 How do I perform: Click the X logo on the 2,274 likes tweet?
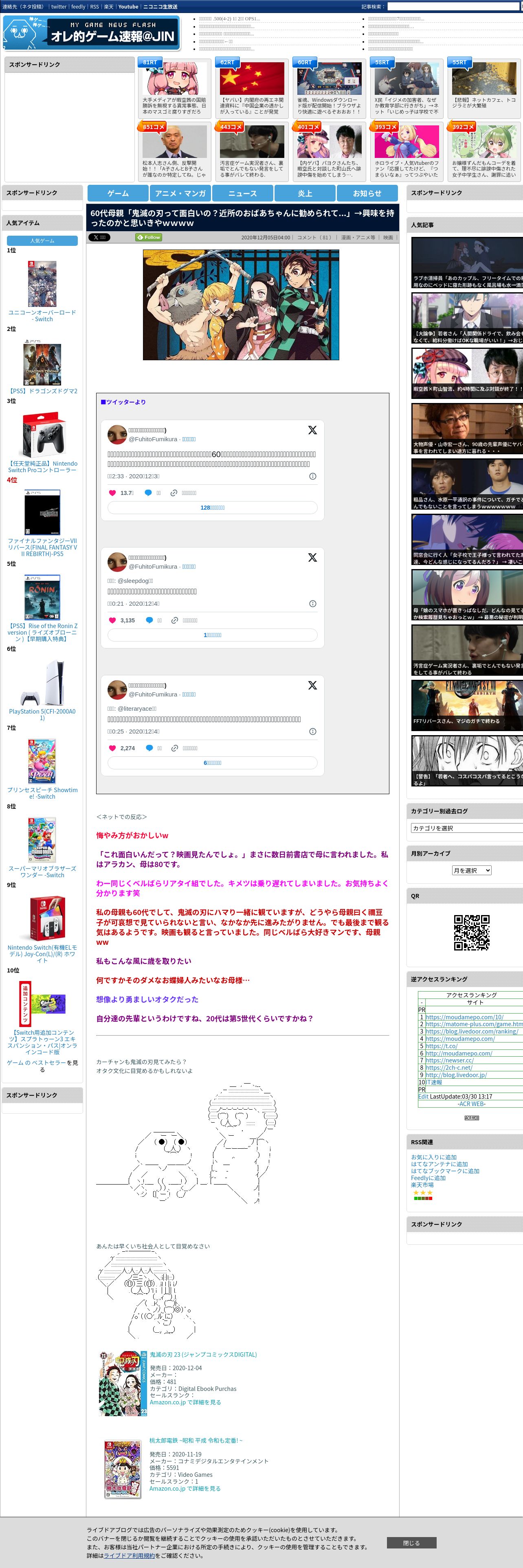(x=312, y=685)
